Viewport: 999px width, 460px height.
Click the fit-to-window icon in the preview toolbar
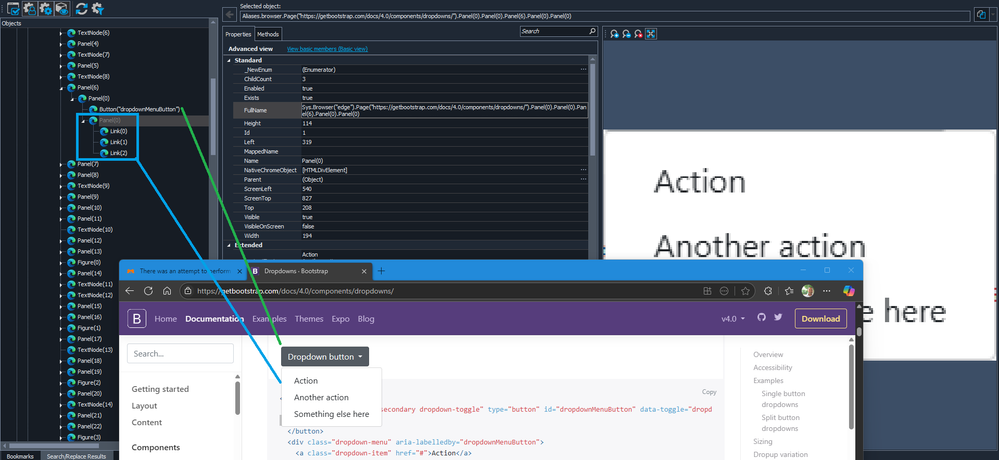coord(651,34)
